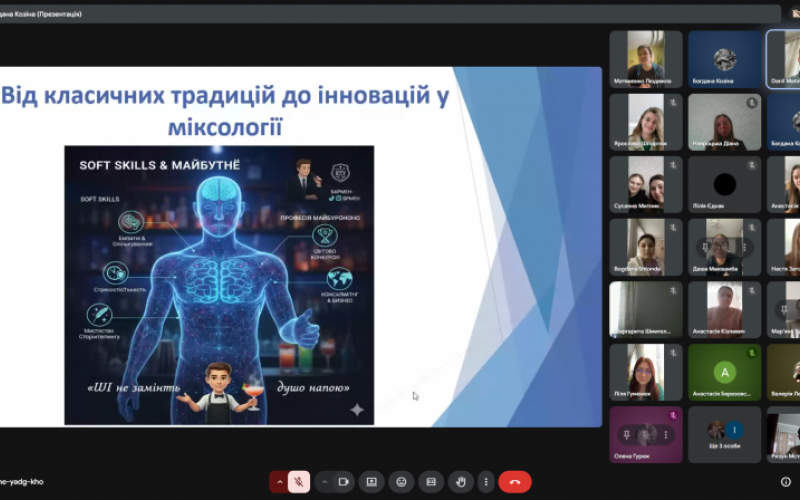Open options dots on Олена Гурюк tile
Viewport: 800px width, 500px height.
[665, 435]
